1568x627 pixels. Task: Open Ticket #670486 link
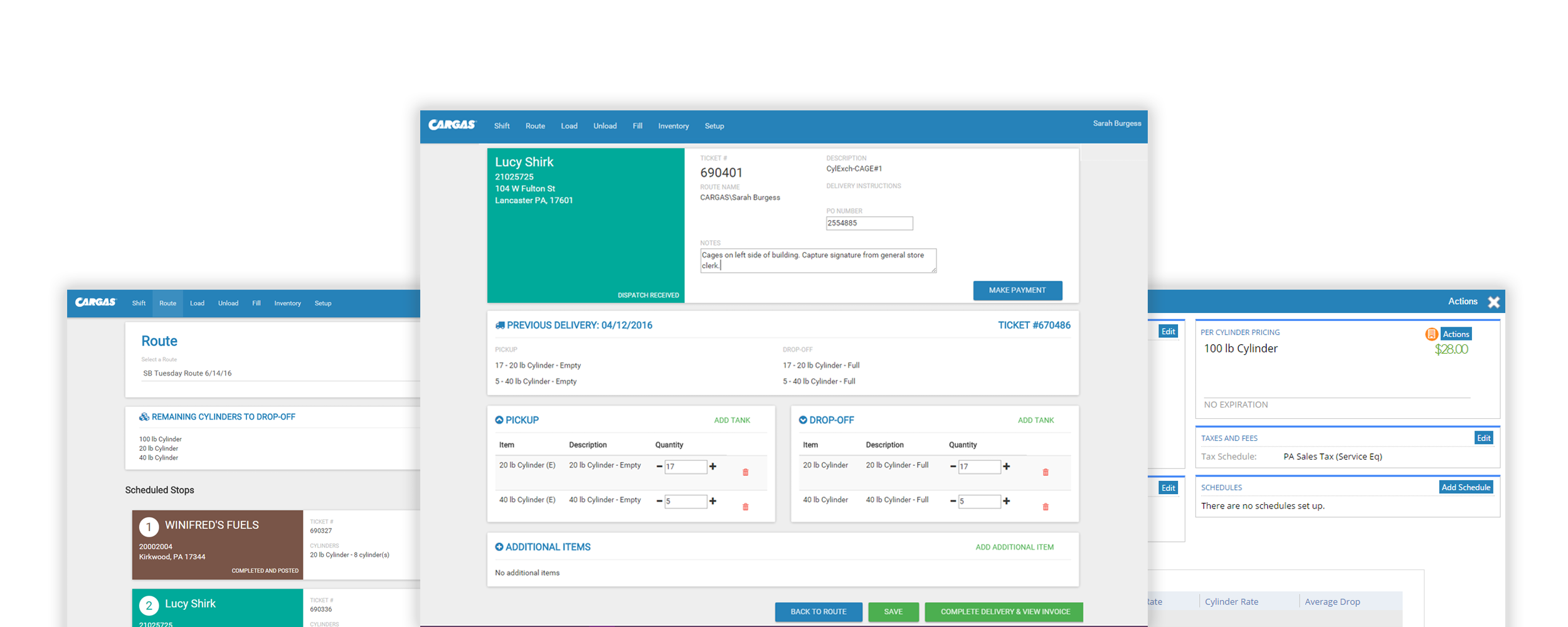click(x=1034, y=325)
